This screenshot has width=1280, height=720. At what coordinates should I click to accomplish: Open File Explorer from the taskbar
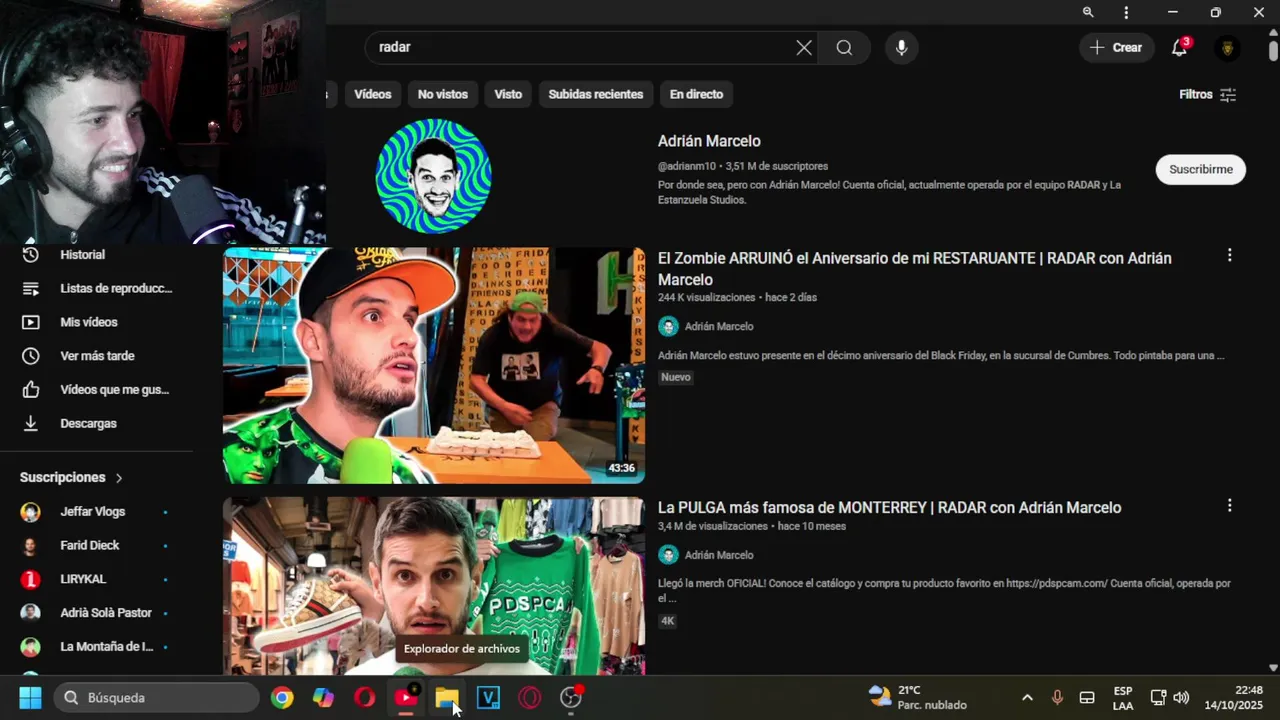pyautogui.click(x=447, y=698)
